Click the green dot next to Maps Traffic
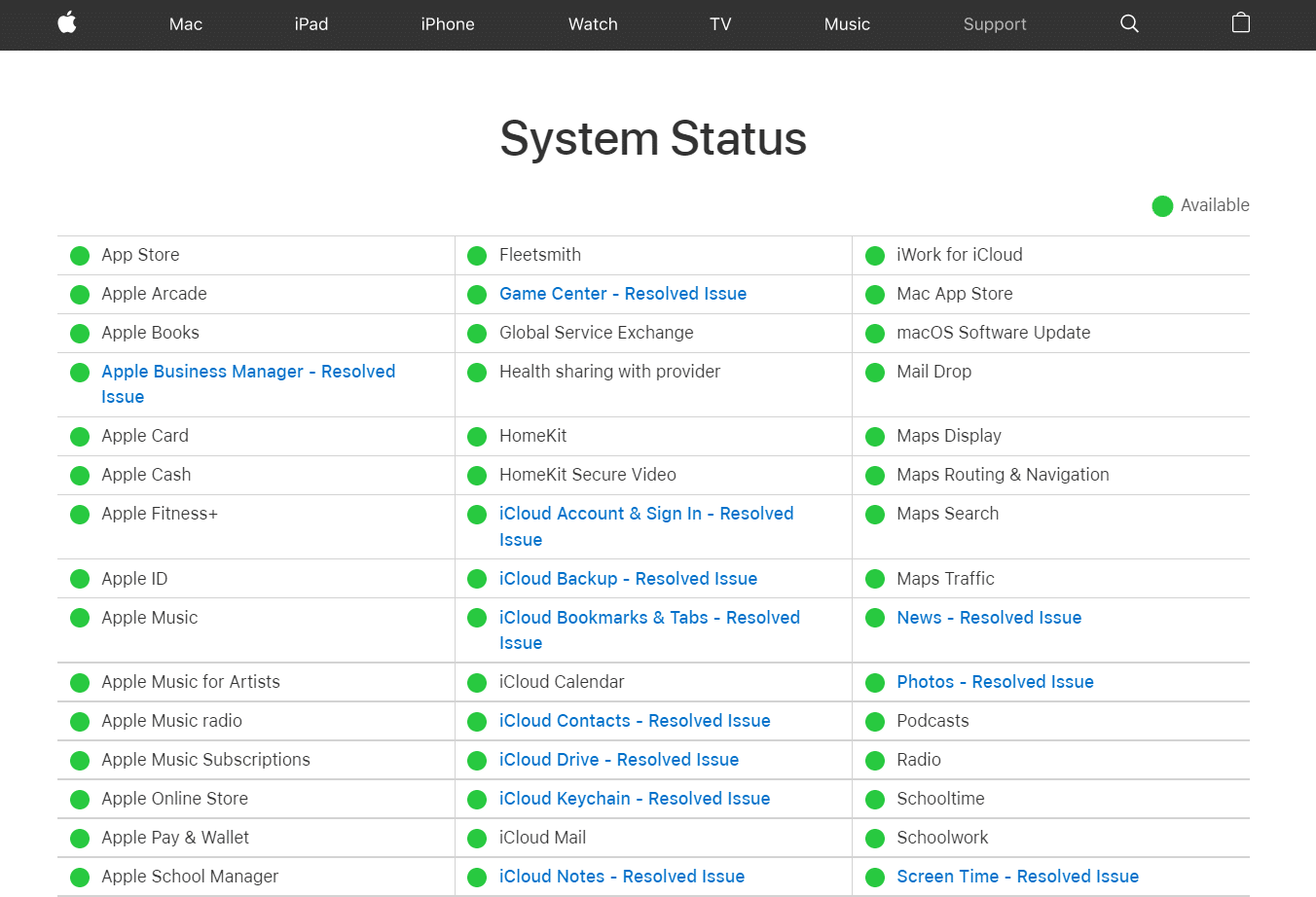This screenshot has width=1316, height=897. point(874,578)
